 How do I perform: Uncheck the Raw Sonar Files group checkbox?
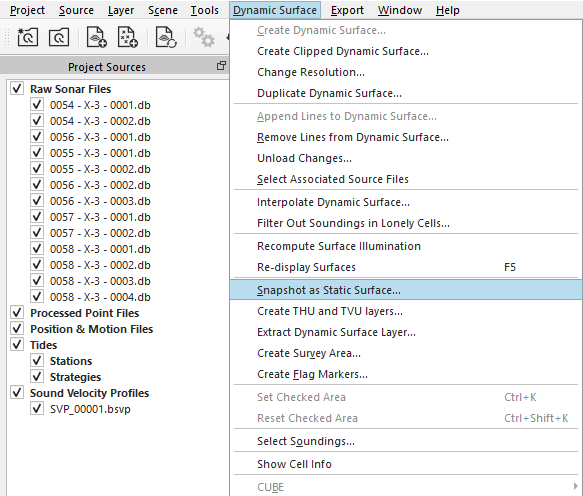point(17,89)
